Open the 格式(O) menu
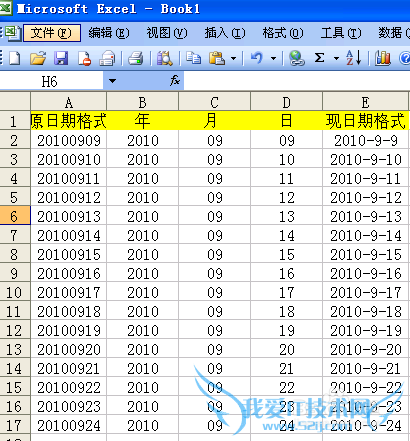Screen dimensions: 410x441 click(x=283, y=33)
